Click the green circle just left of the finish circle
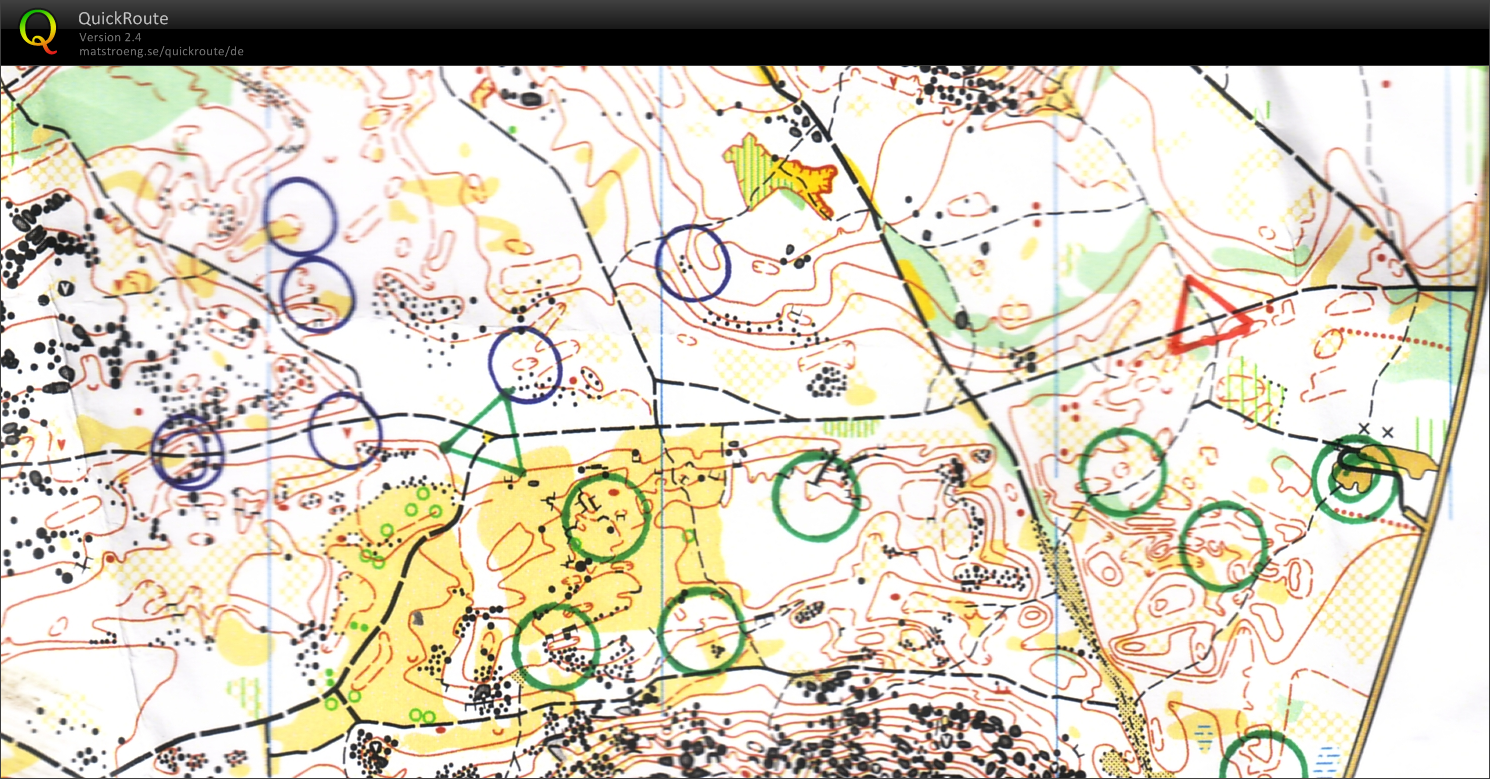The image size is (1490, 779). point(1224,546)
